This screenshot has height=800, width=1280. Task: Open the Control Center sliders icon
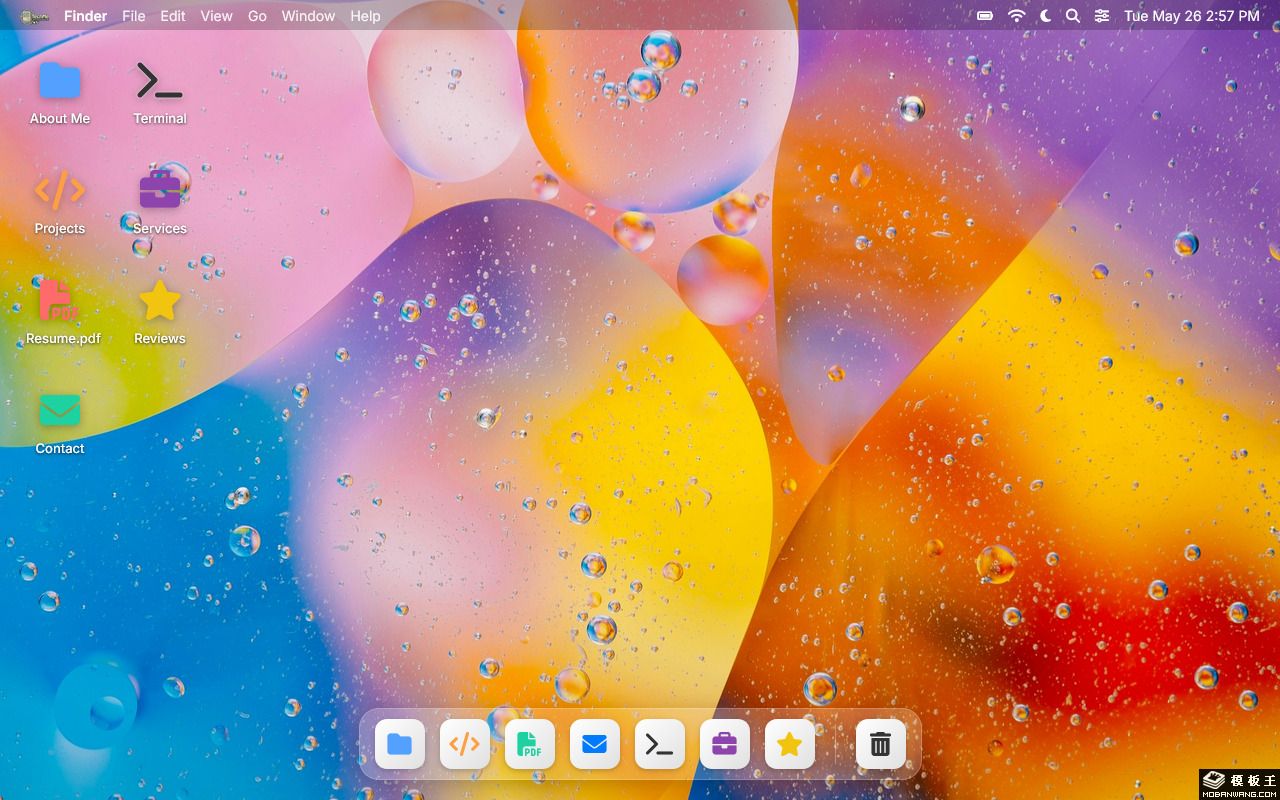tap(1102, 16)
